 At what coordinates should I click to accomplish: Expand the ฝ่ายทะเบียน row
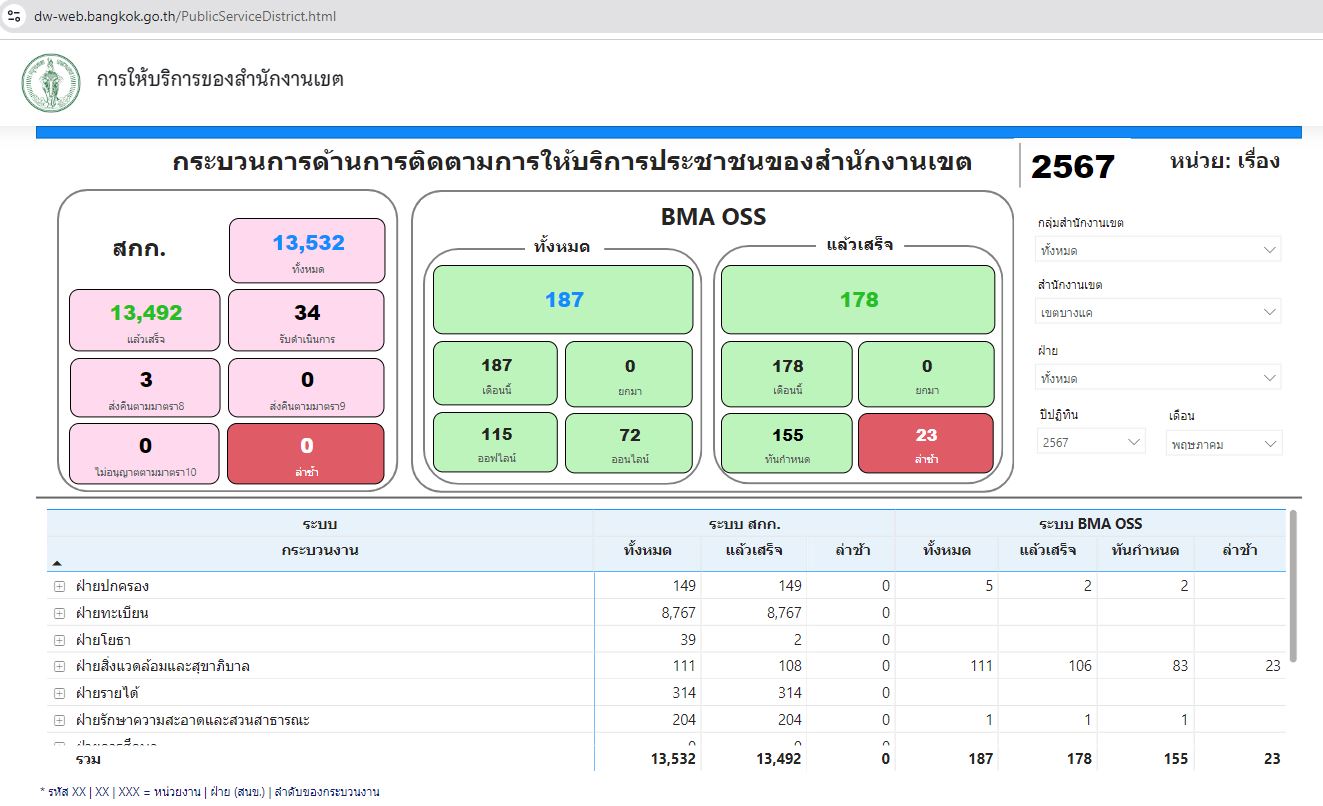[60, 613]
